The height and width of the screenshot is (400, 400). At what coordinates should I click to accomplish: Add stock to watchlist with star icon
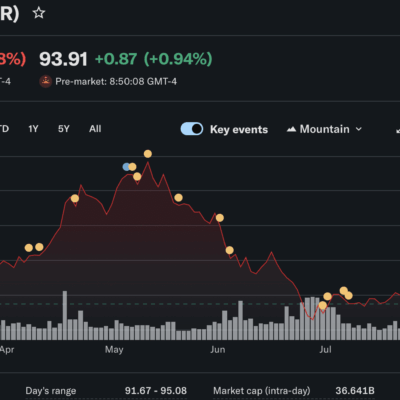[x=39, y=13]
